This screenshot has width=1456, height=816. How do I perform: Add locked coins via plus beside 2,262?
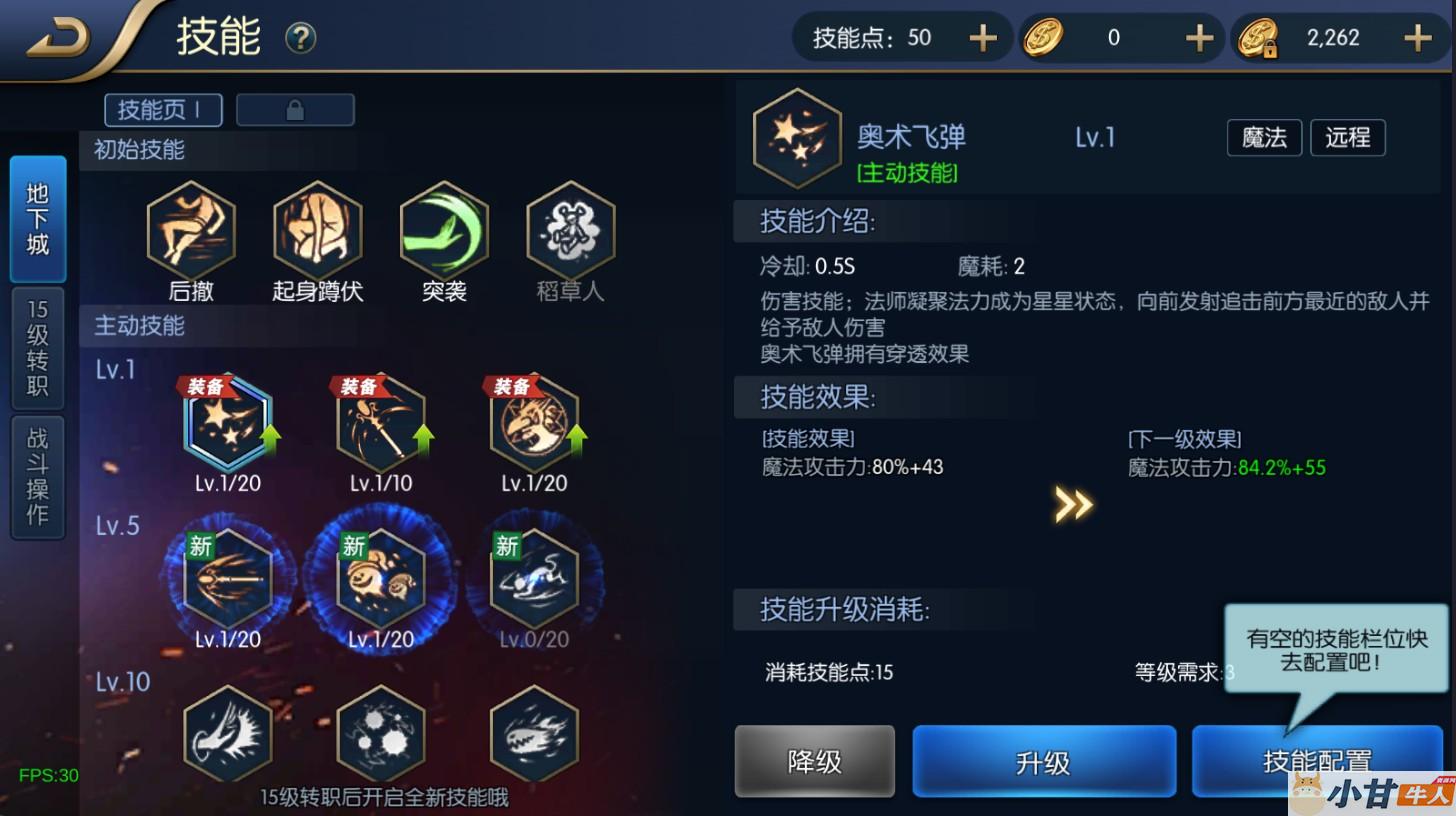[1418, 38]
